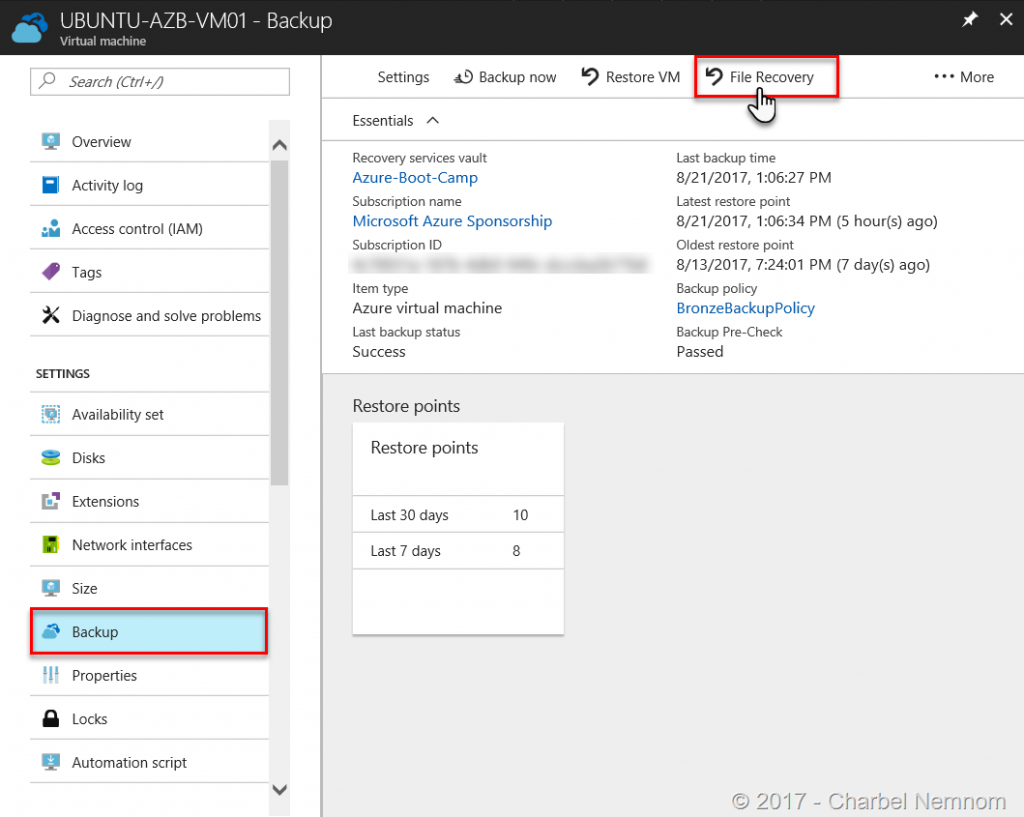The width and height of the screenshot is (1024, 817).
Task: Click the Automation script download icon
Action: pyautogui.click(x=51, y=762)
